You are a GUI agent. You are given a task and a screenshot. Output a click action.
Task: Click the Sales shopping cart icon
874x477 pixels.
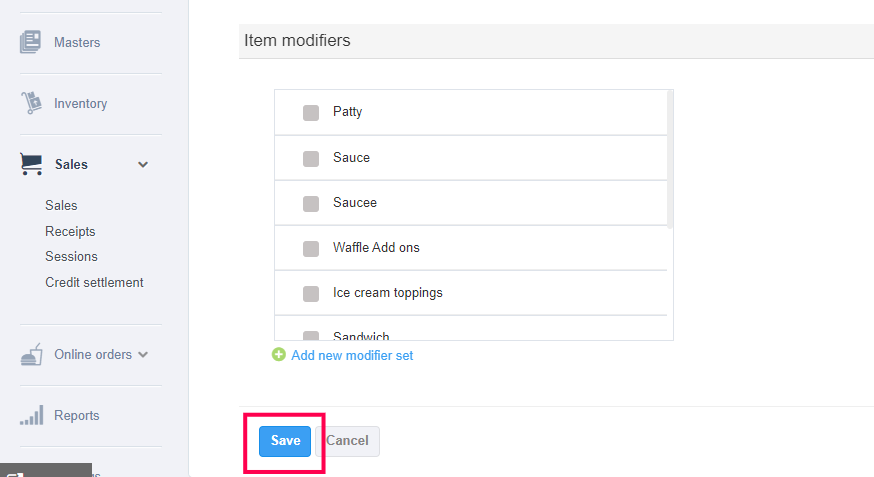[31, 164]
